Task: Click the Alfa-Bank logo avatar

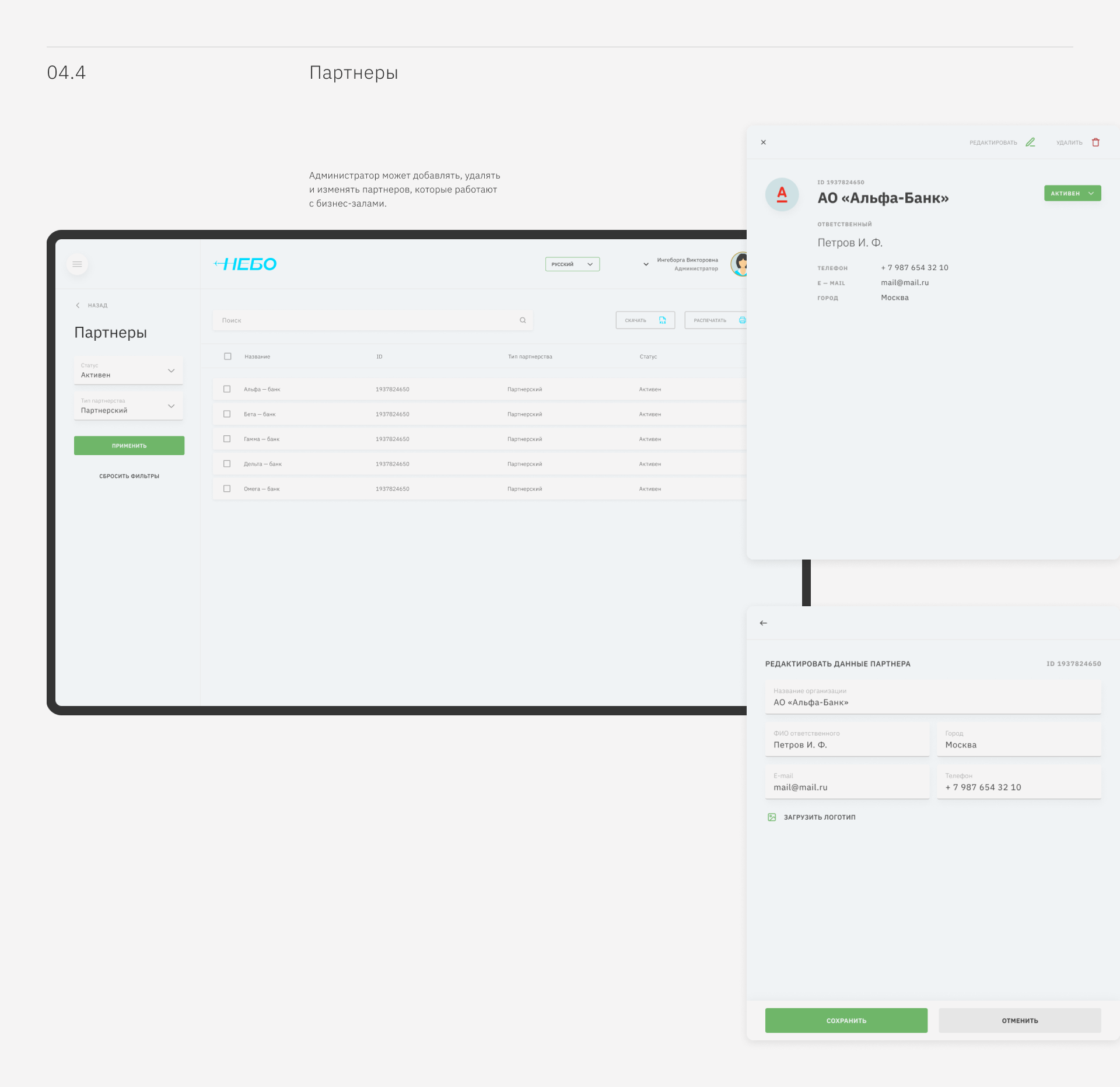Action: tap(782, 194)
